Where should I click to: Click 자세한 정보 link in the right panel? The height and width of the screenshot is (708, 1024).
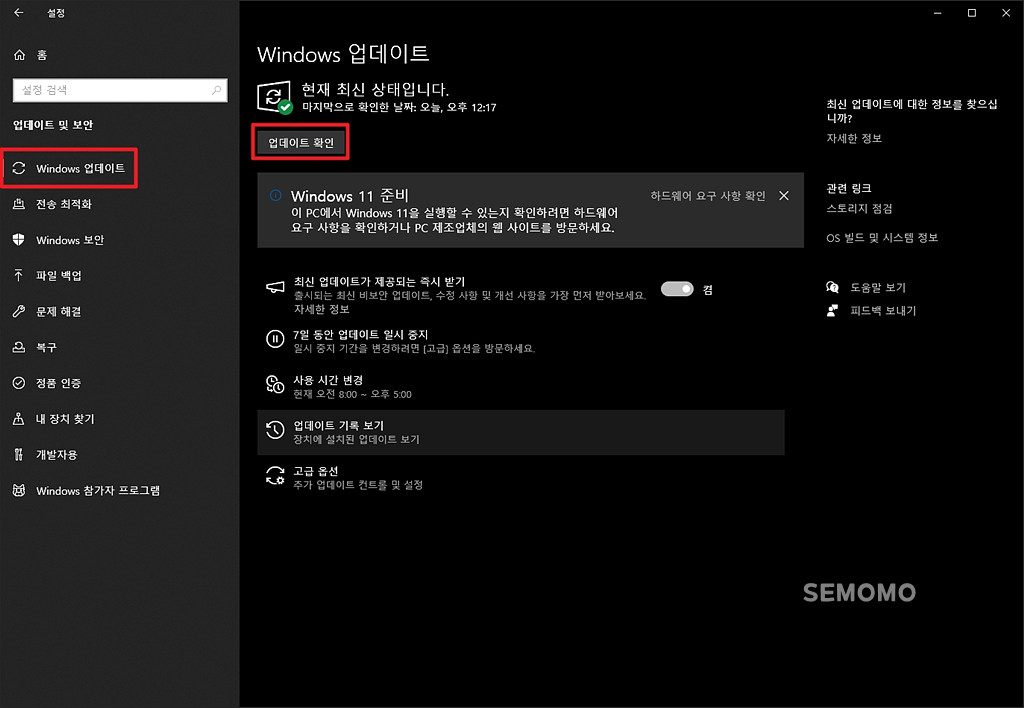(x=854, y=138)
